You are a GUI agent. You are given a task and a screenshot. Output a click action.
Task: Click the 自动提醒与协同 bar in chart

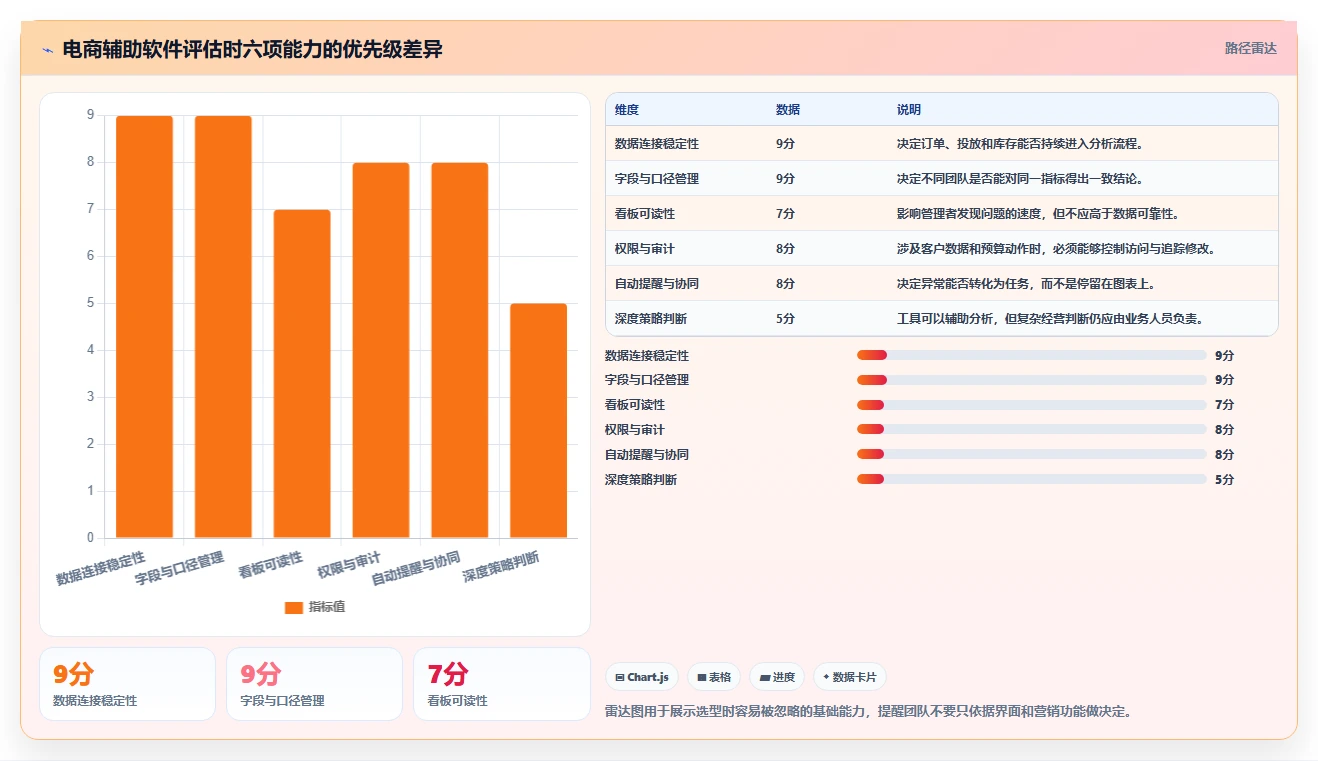460,350
